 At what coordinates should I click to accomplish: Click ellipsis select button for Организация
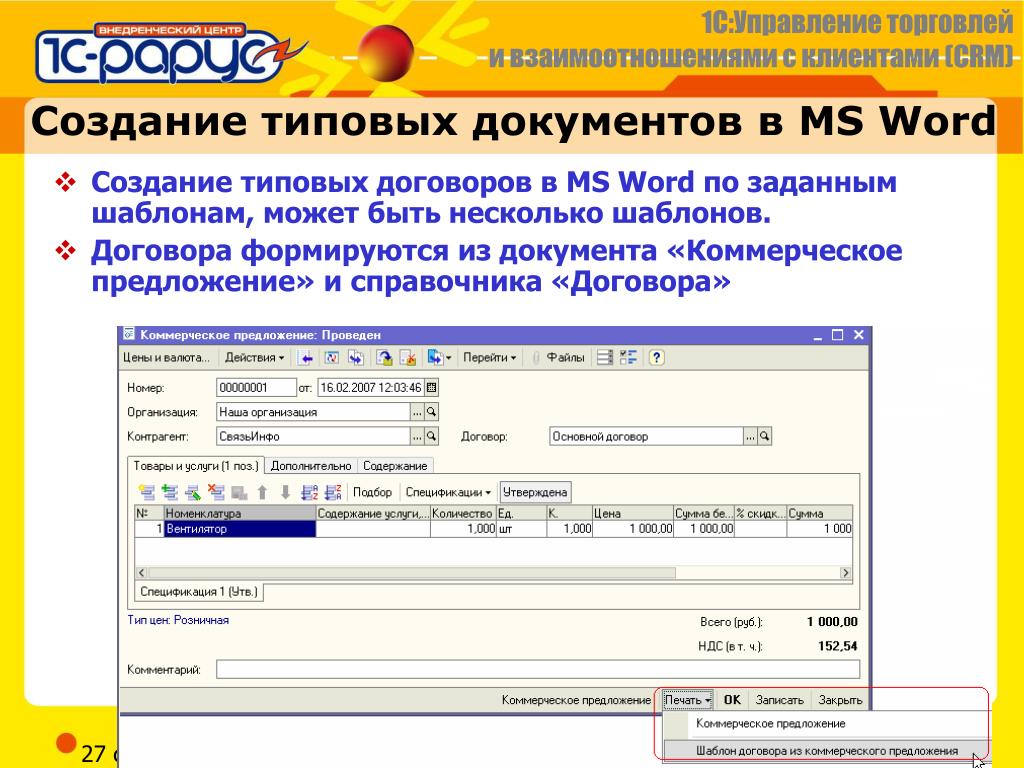[x=417, y=411]
